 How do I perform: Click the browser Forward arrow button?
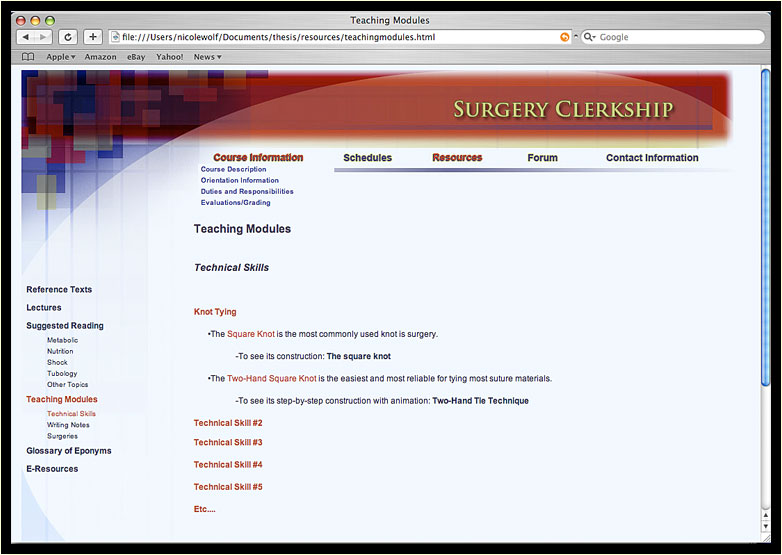[x=43, y=37]
